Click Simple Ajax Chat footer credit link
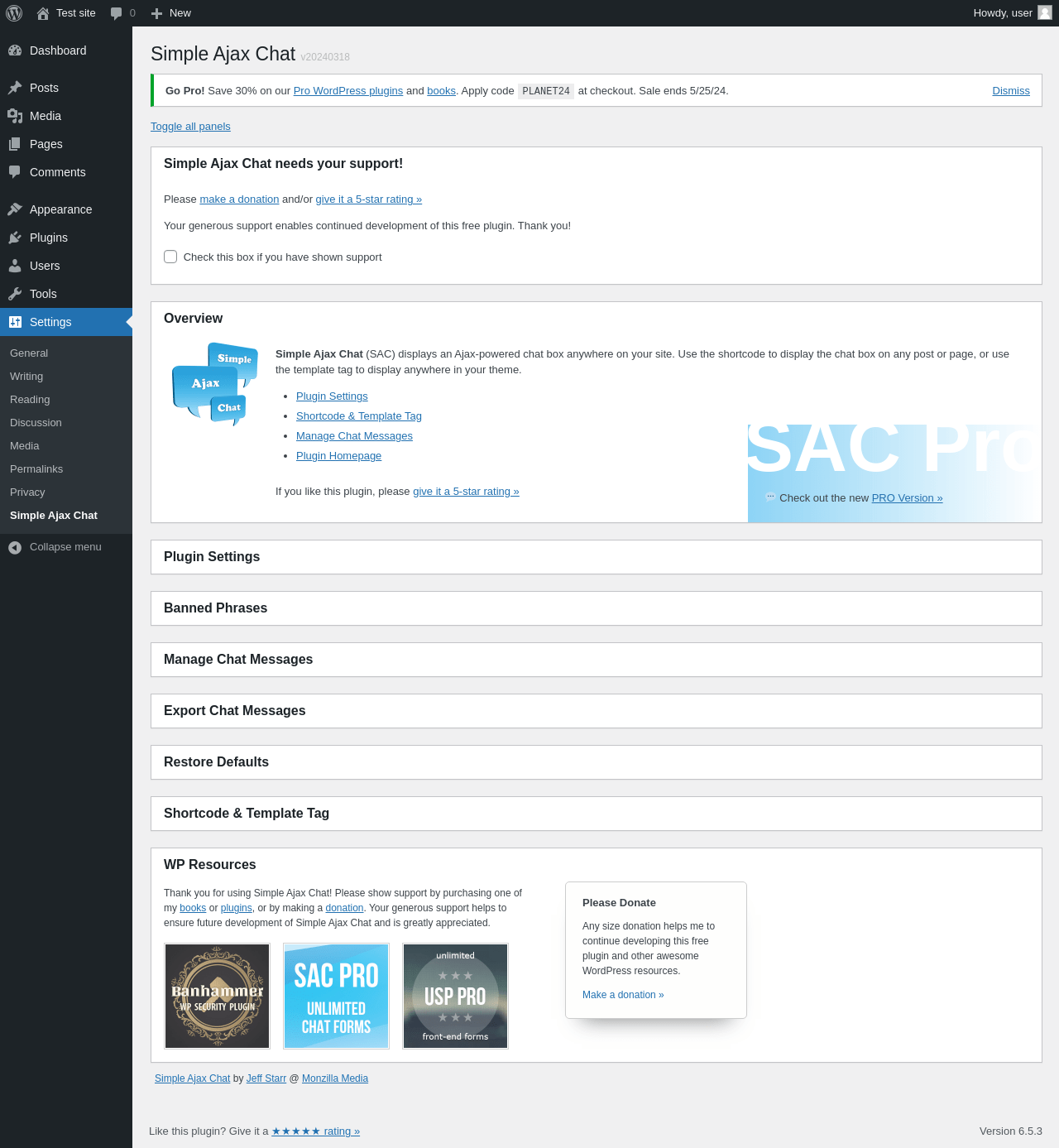 click(193, 1078)
